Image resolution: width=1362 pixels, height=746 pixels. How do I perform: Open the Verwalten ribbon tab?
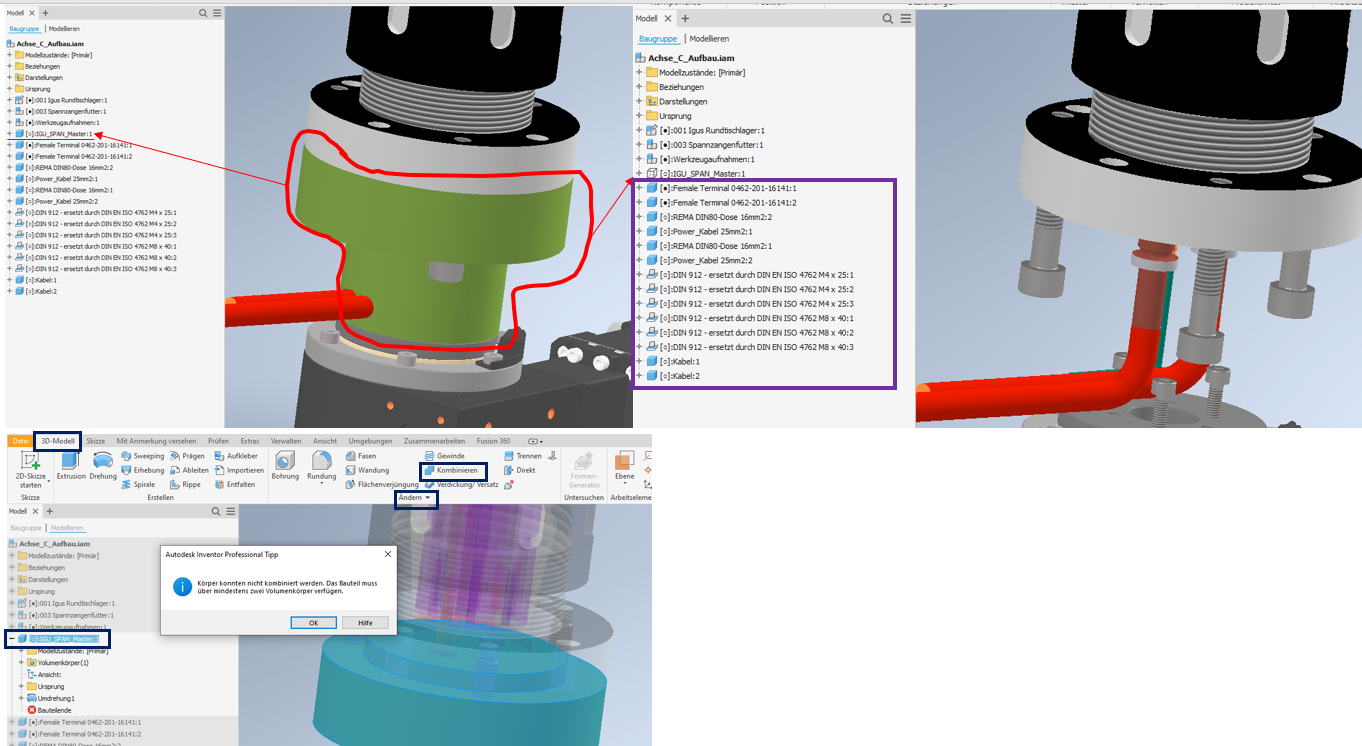[x=286, y=441]
